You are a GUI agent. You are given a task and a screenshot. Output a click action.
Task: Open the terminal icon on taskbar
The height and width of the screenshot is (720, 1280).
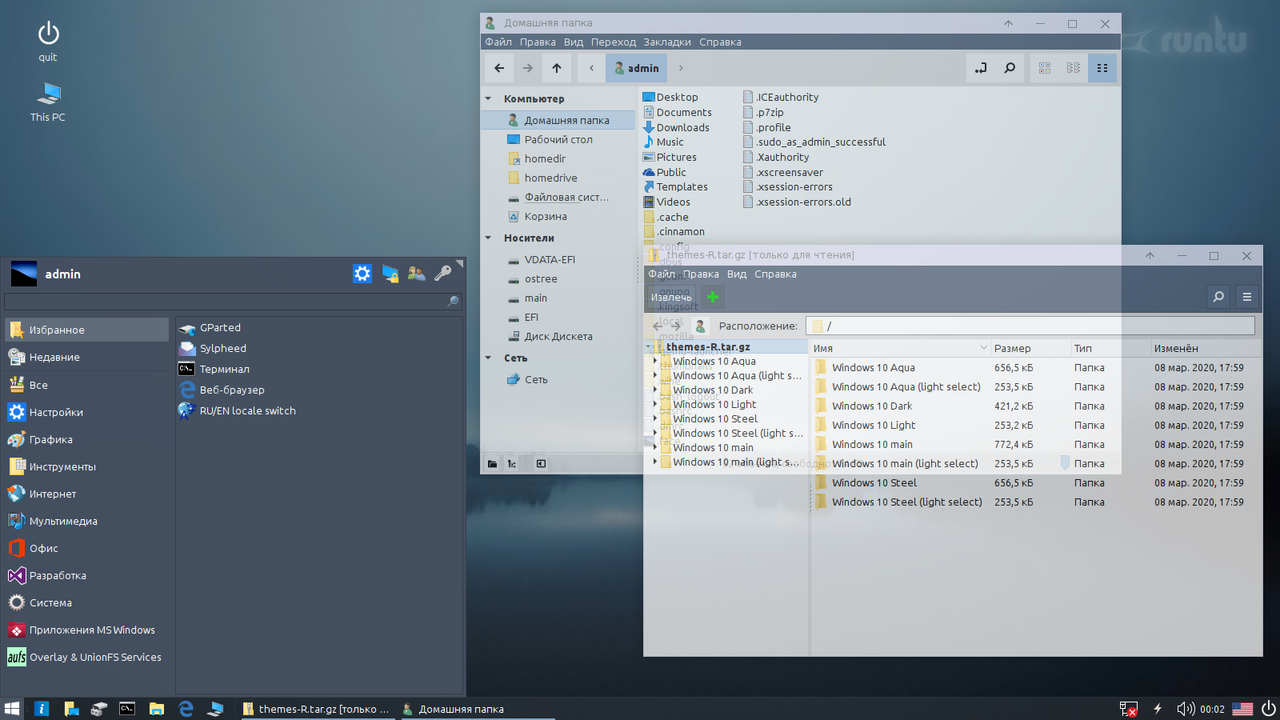(127, 709)
